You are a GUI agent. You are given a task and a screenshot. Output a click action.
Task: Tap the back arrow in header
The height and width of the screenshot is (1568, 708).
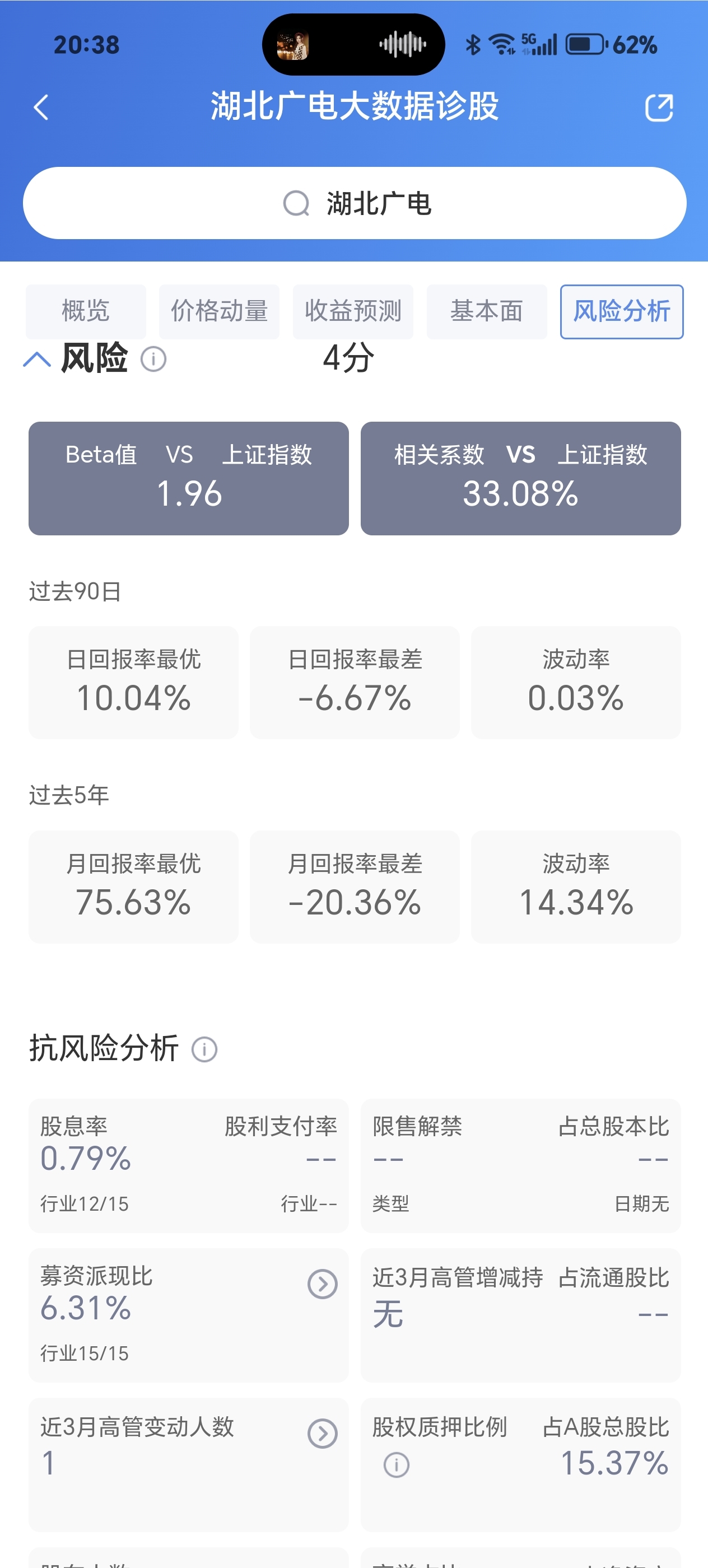coord(41,108)
